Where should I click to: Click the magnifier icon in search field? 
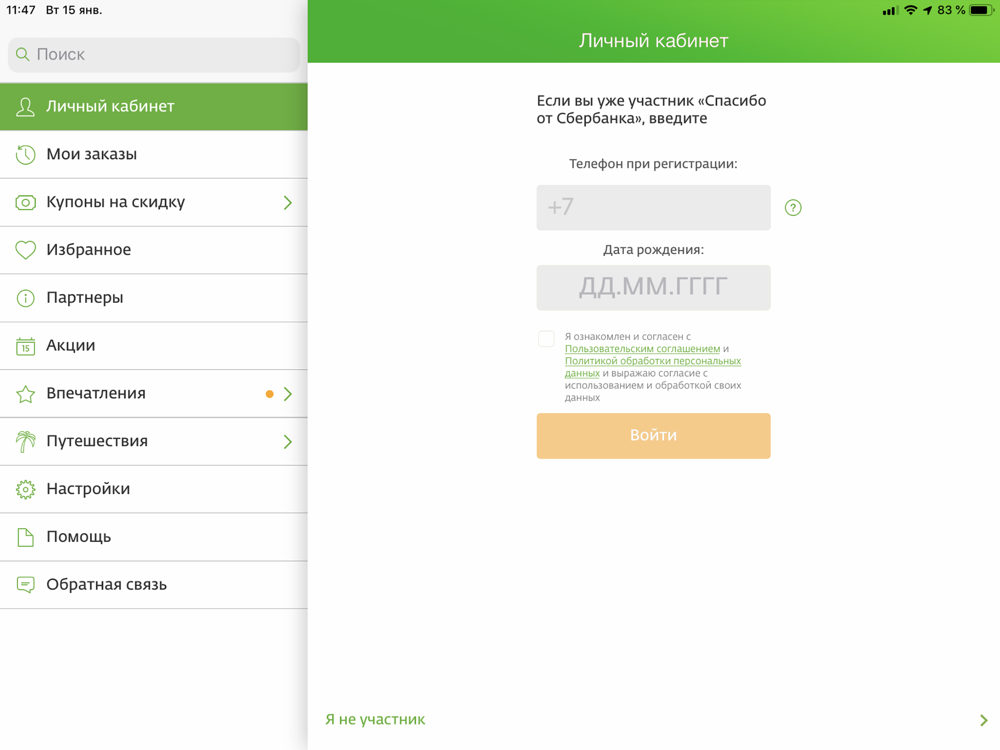click(22, 54)
